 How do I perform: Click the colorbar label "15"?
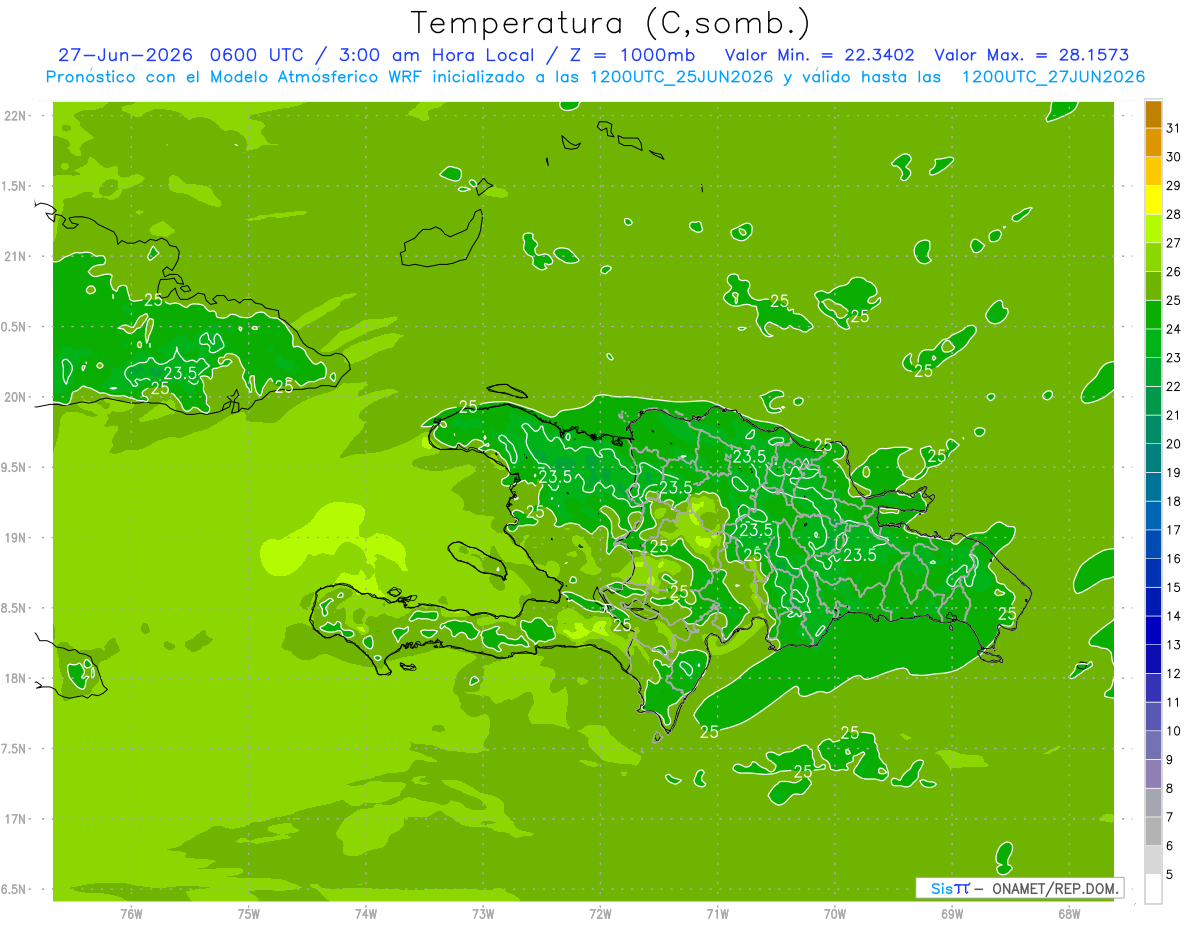[x=1174, y=587]
